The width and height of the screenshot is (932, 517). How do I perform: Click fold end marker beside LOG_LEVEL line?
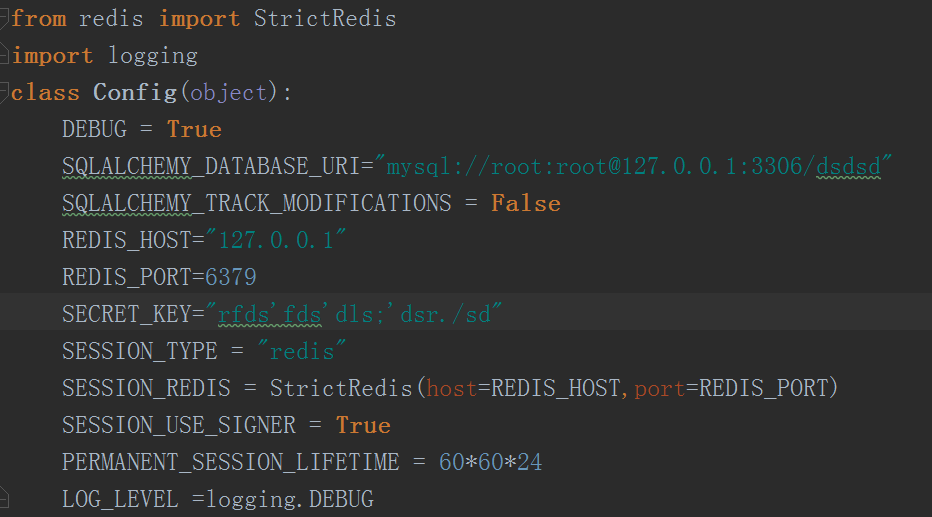(x=5, y=497)
